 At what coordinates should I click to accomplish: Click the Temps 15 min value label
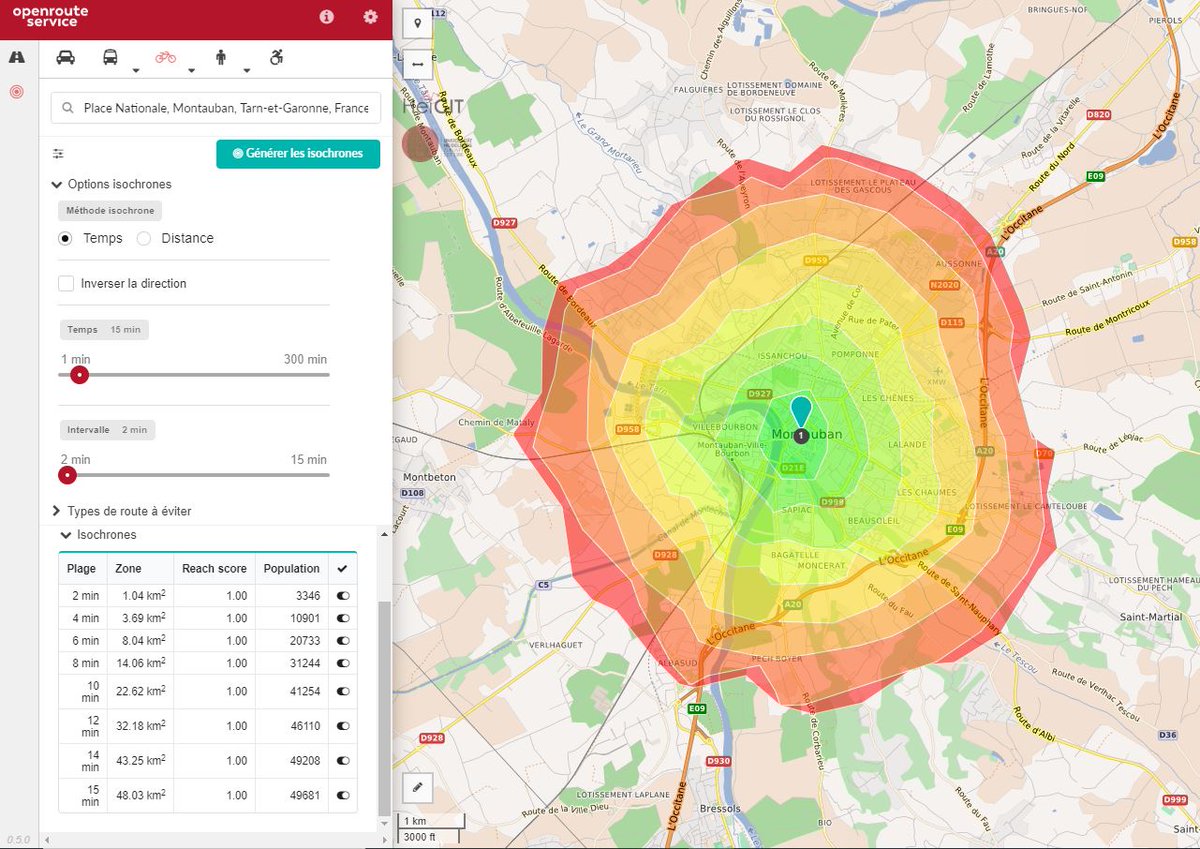point(104,330)
